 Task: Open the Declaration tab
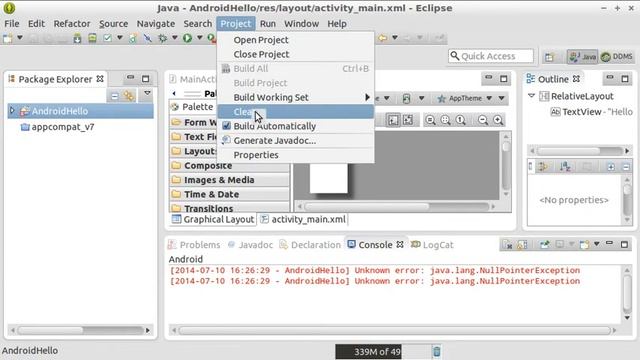310,245
